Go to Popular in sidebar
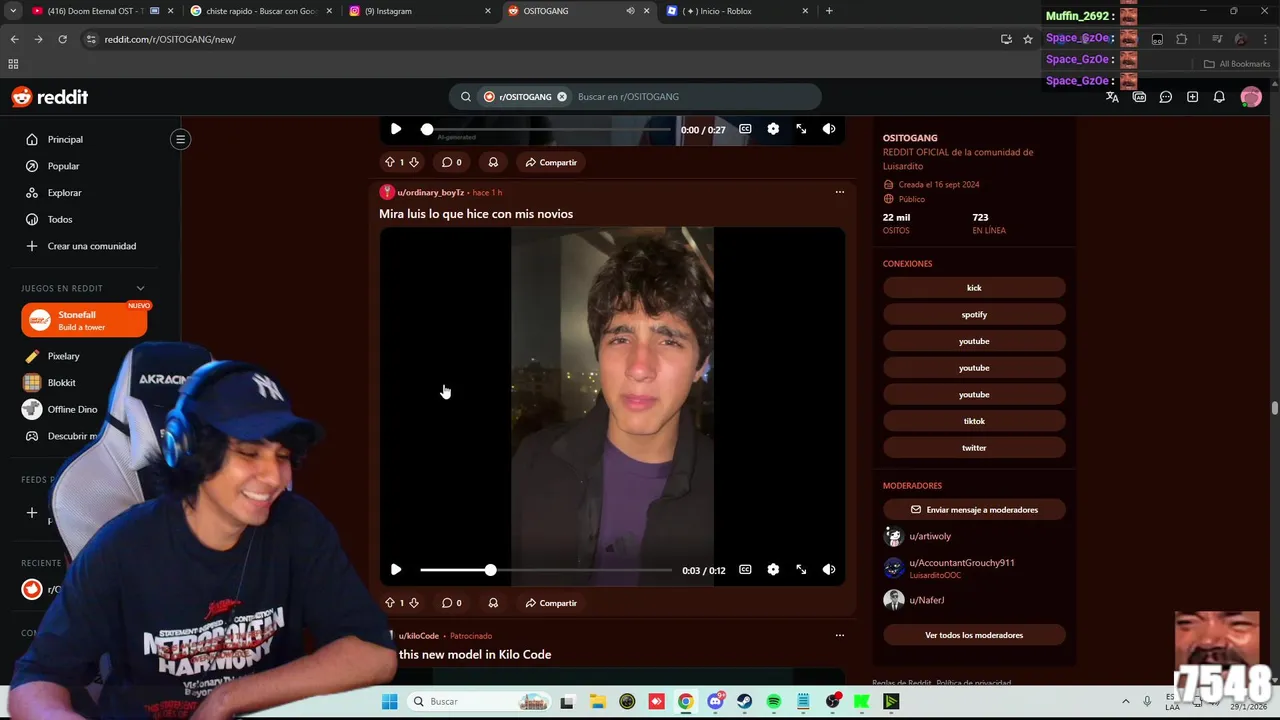Screen dimensions: 1280x720 coord(63,166)
